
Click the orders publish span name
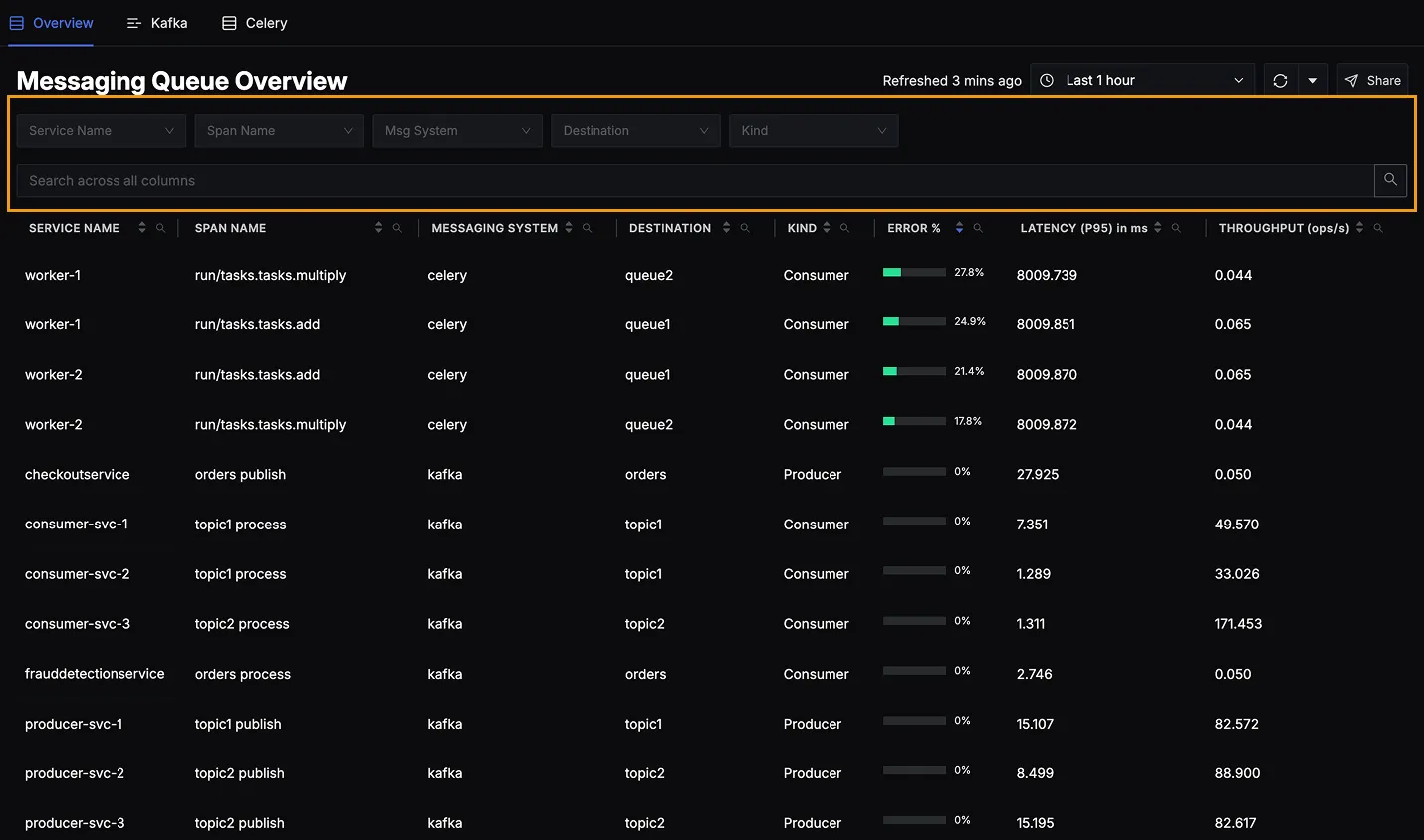(x=240, y=474)
